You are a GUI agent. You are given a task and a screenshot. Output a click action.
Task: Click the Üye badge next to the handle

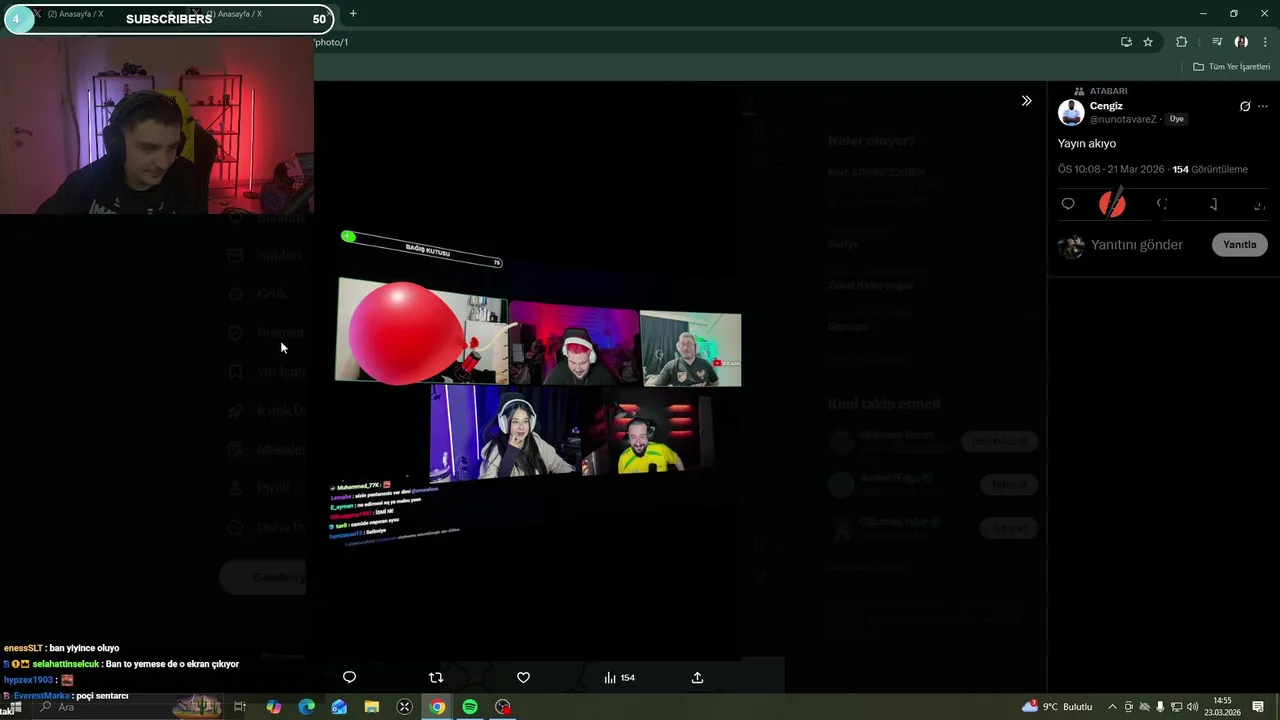click(x=1176, y=119)
